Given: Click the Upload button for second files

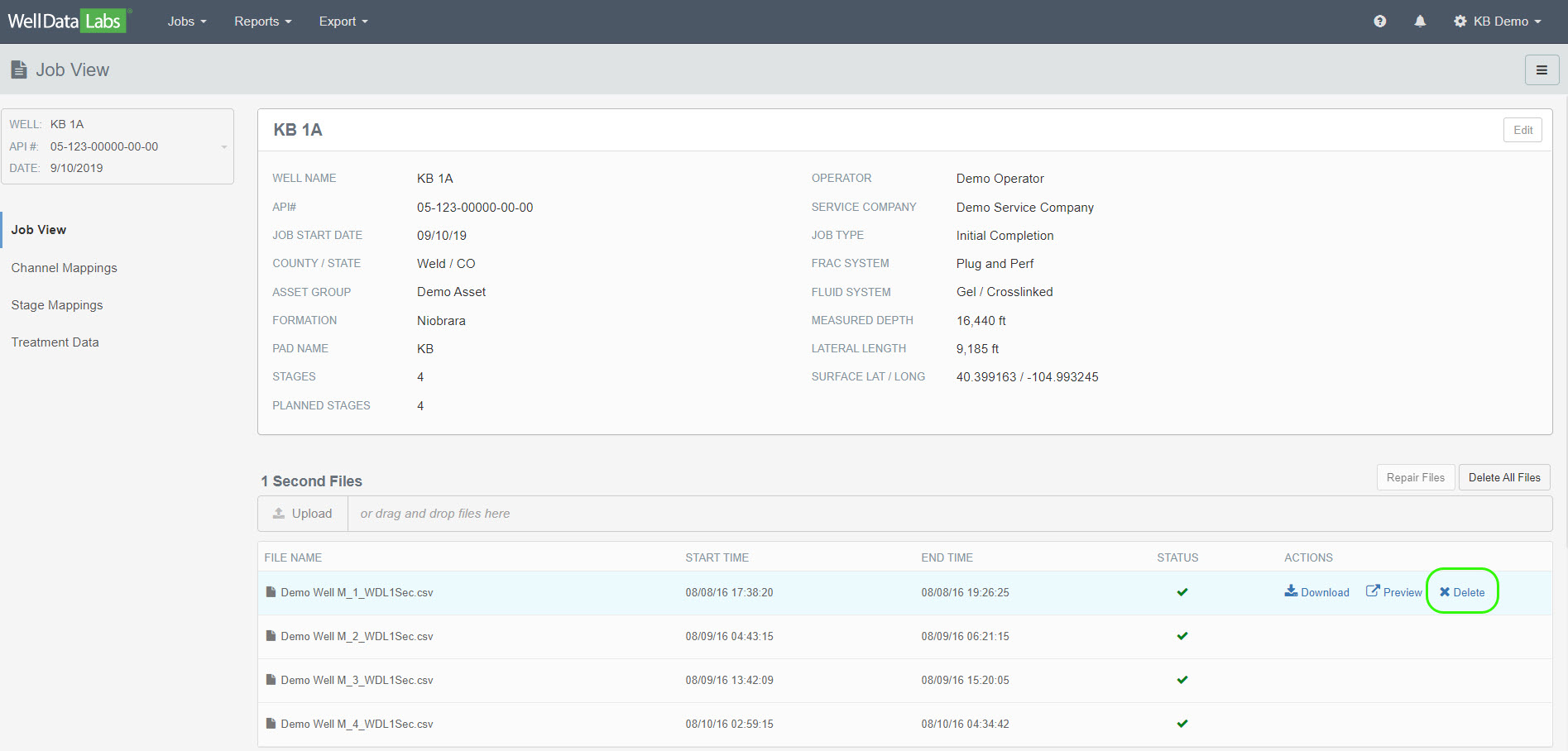Looking at the screenshot, I should coord(303,514).
